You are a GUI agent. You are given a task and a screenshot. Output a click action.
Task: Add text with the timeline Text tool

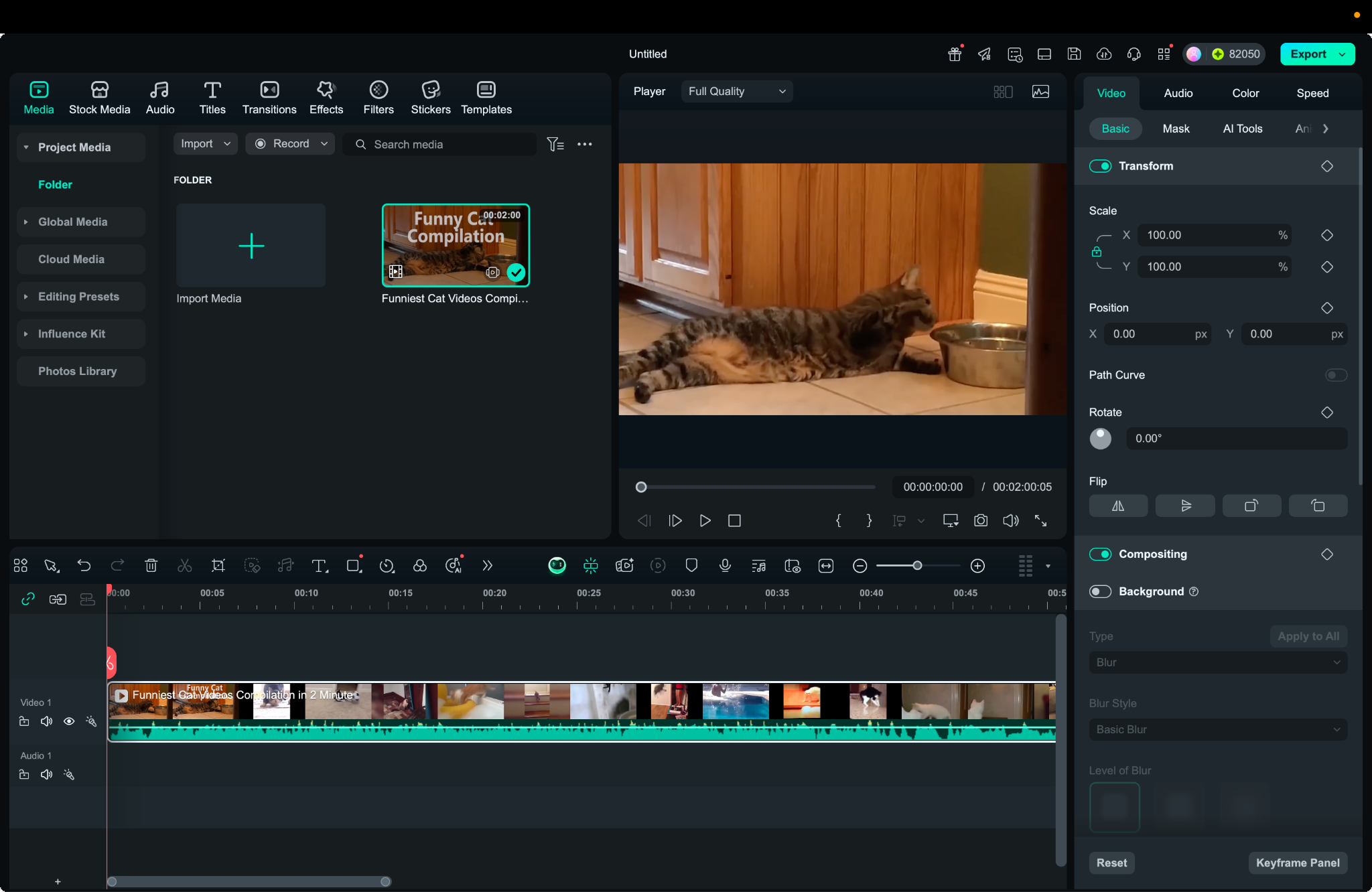click(x=320, y=566)
